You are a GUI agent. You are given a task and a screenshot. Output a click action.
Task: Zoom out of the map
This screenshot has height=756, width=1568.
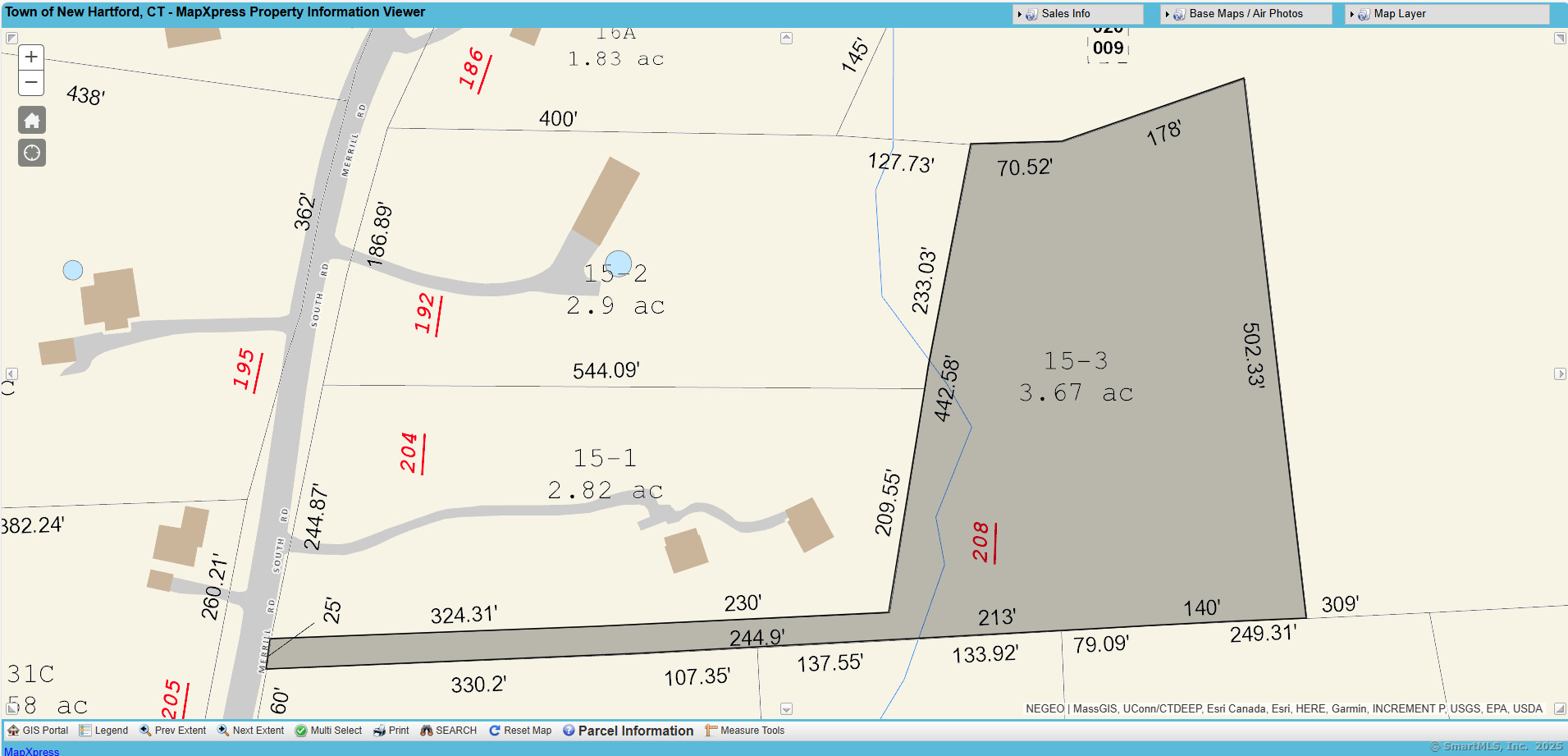(31, 83)
